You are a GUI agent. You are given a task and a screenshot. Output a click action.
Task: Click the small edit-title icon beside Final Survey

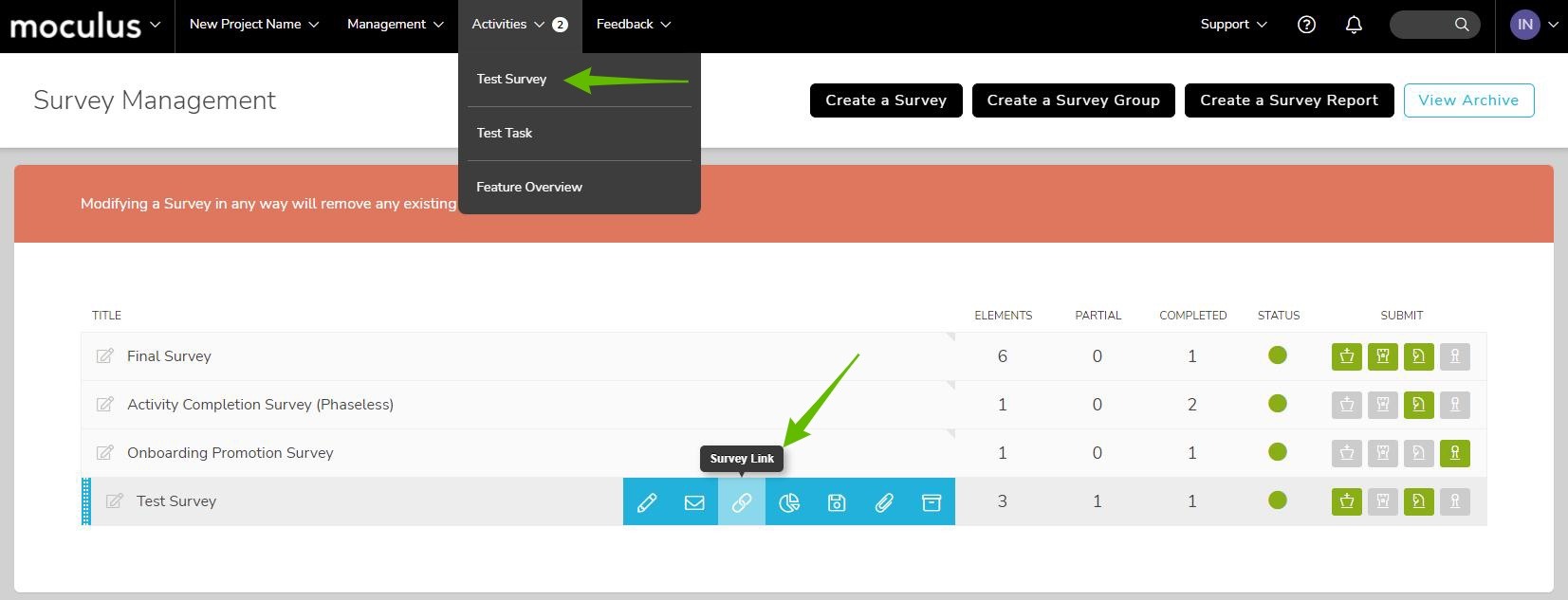pos(105,356)
